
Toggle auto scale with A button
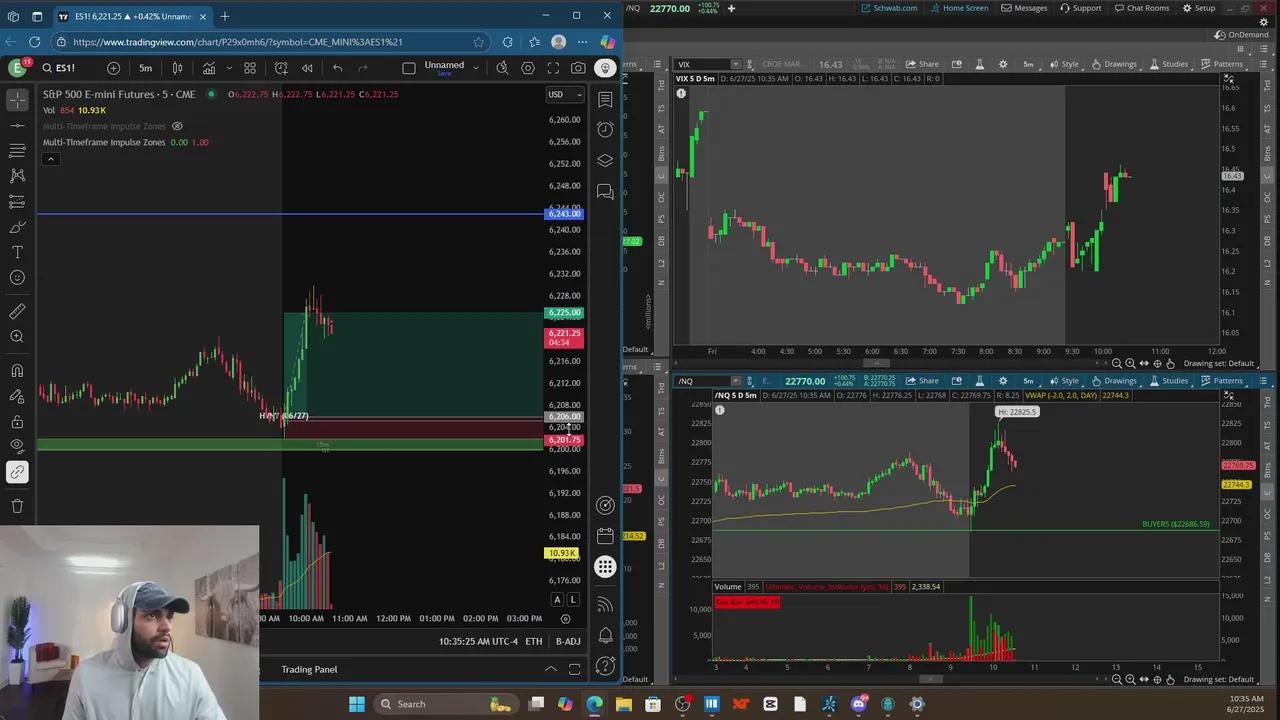pyautogui.click(x=557, y=599)
